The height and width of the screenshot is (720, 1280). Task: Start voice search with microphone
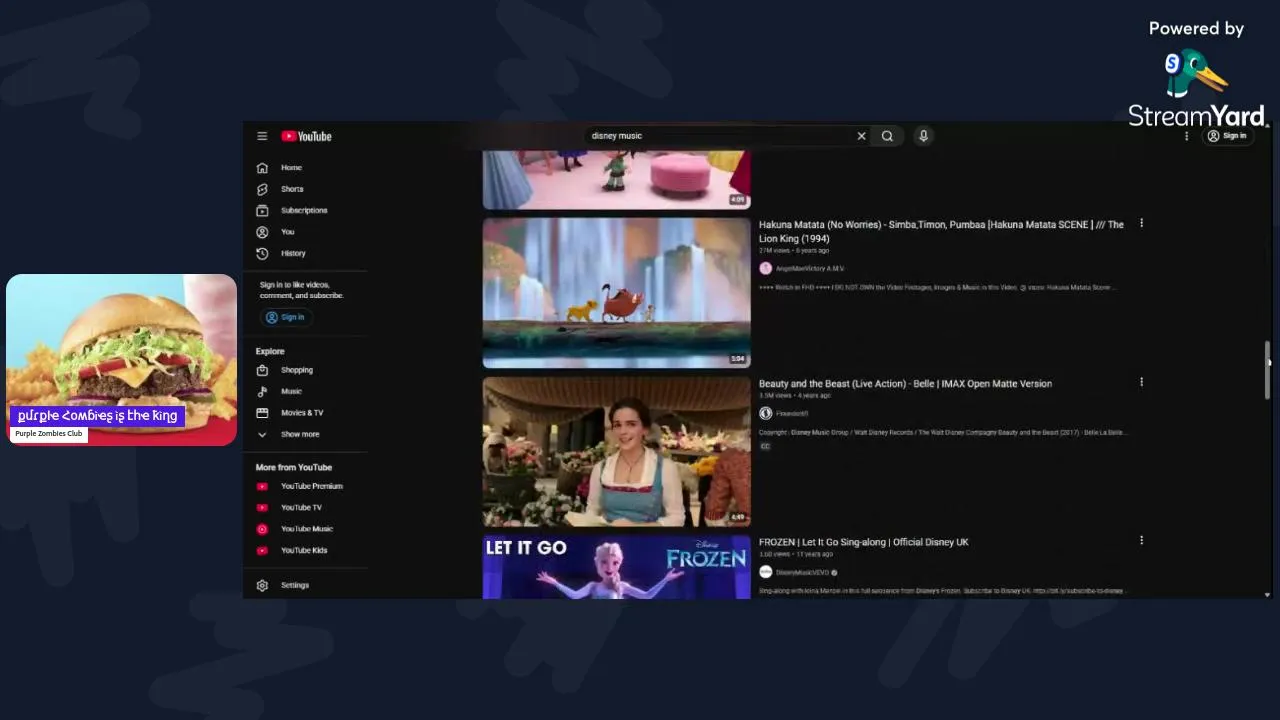(923, 136)
